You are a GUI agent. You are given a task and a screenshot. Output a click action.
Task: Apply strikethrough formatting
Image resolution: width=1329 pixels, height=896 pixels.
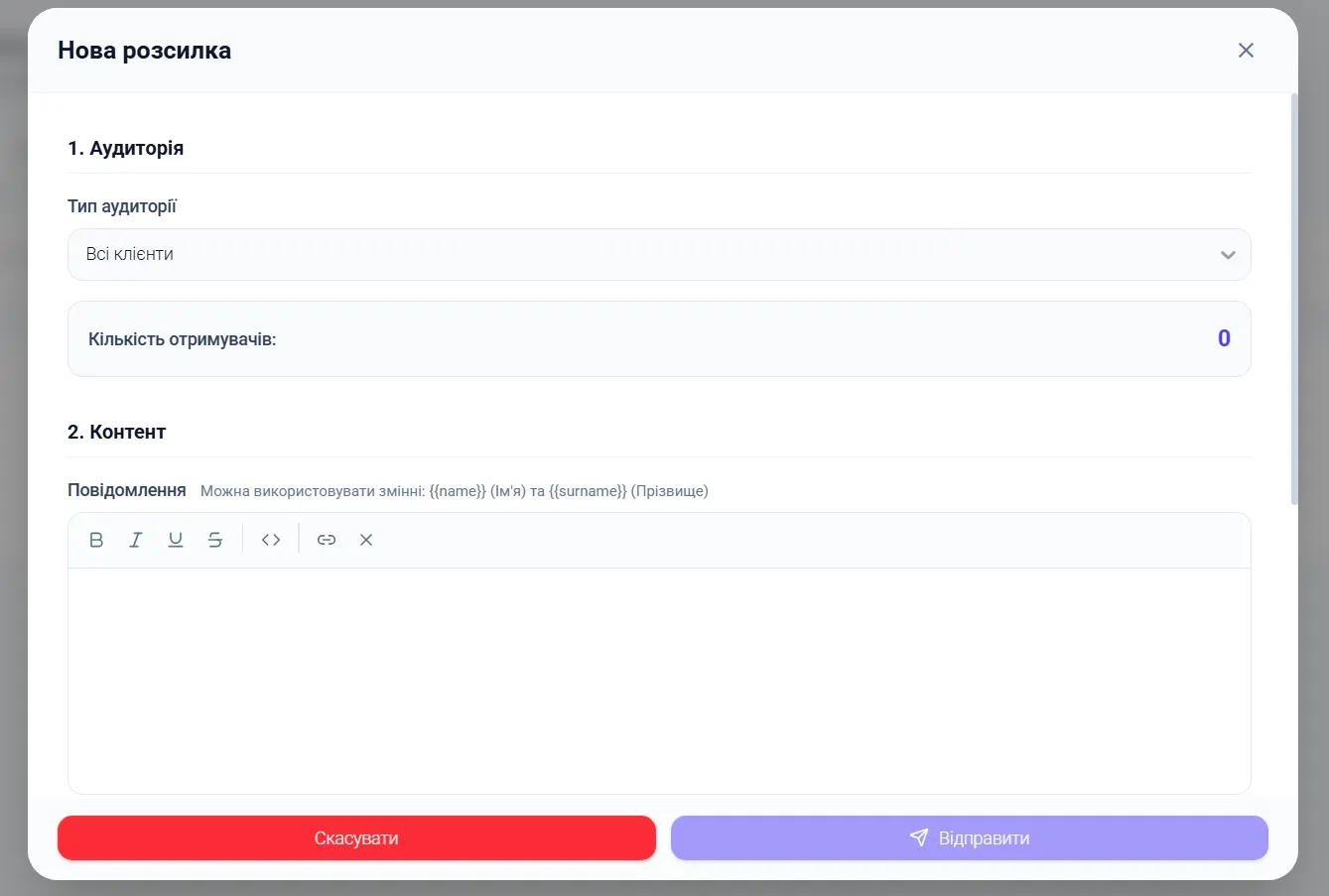pos(215,540)
